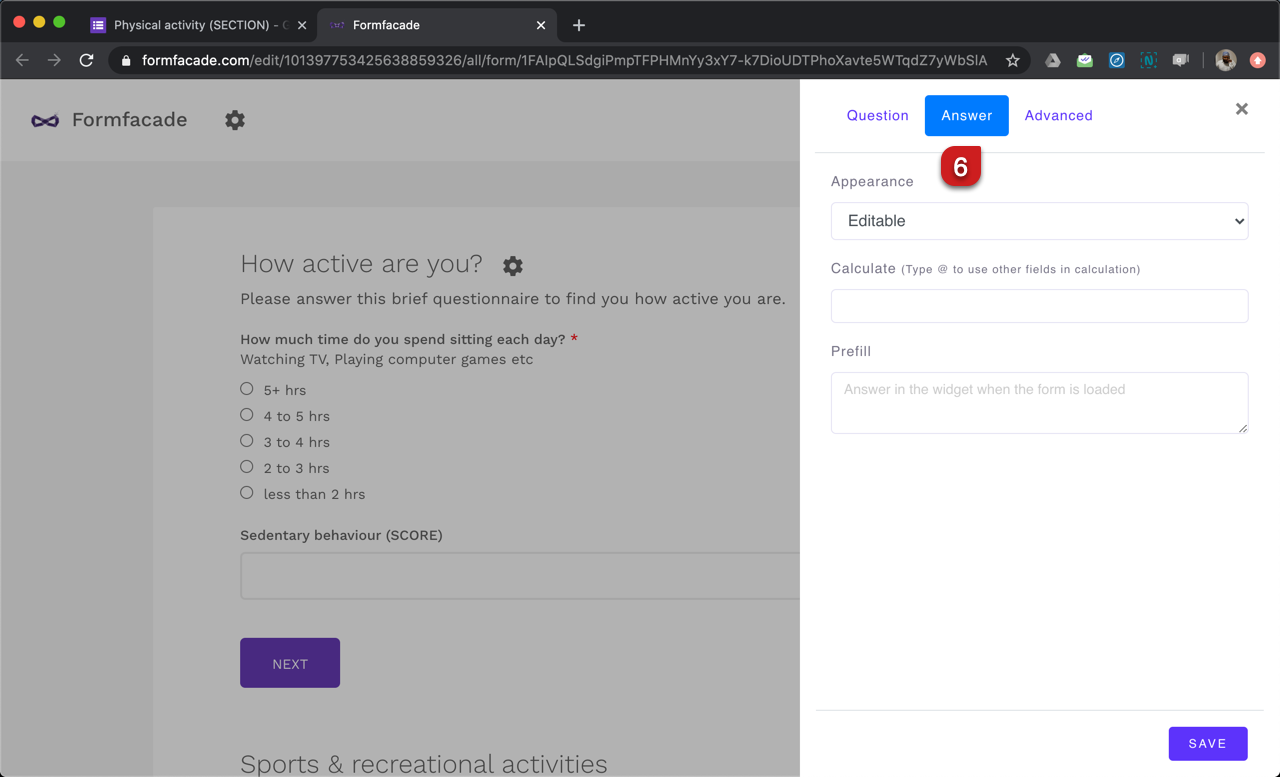This screenshot has height=777, width=1280.
Task: Open the Formfacade settings gear
Action: 234,120
